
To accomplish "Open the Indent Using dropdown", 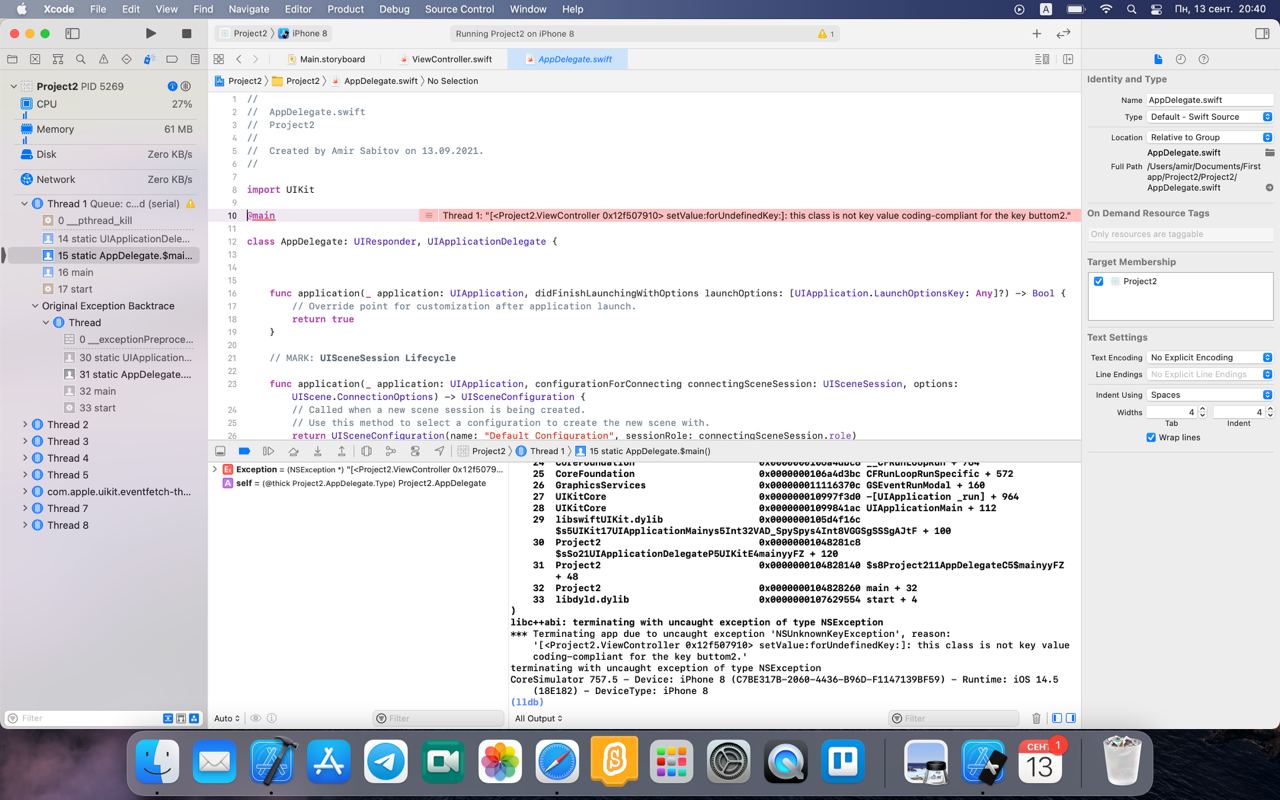I will coord(1210,395).
